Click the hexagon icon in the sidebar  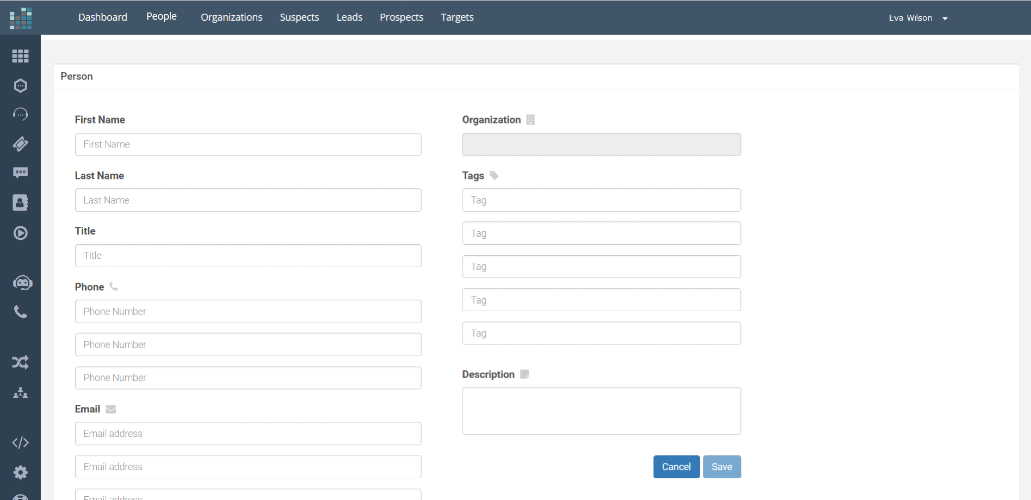coord(20,86)
